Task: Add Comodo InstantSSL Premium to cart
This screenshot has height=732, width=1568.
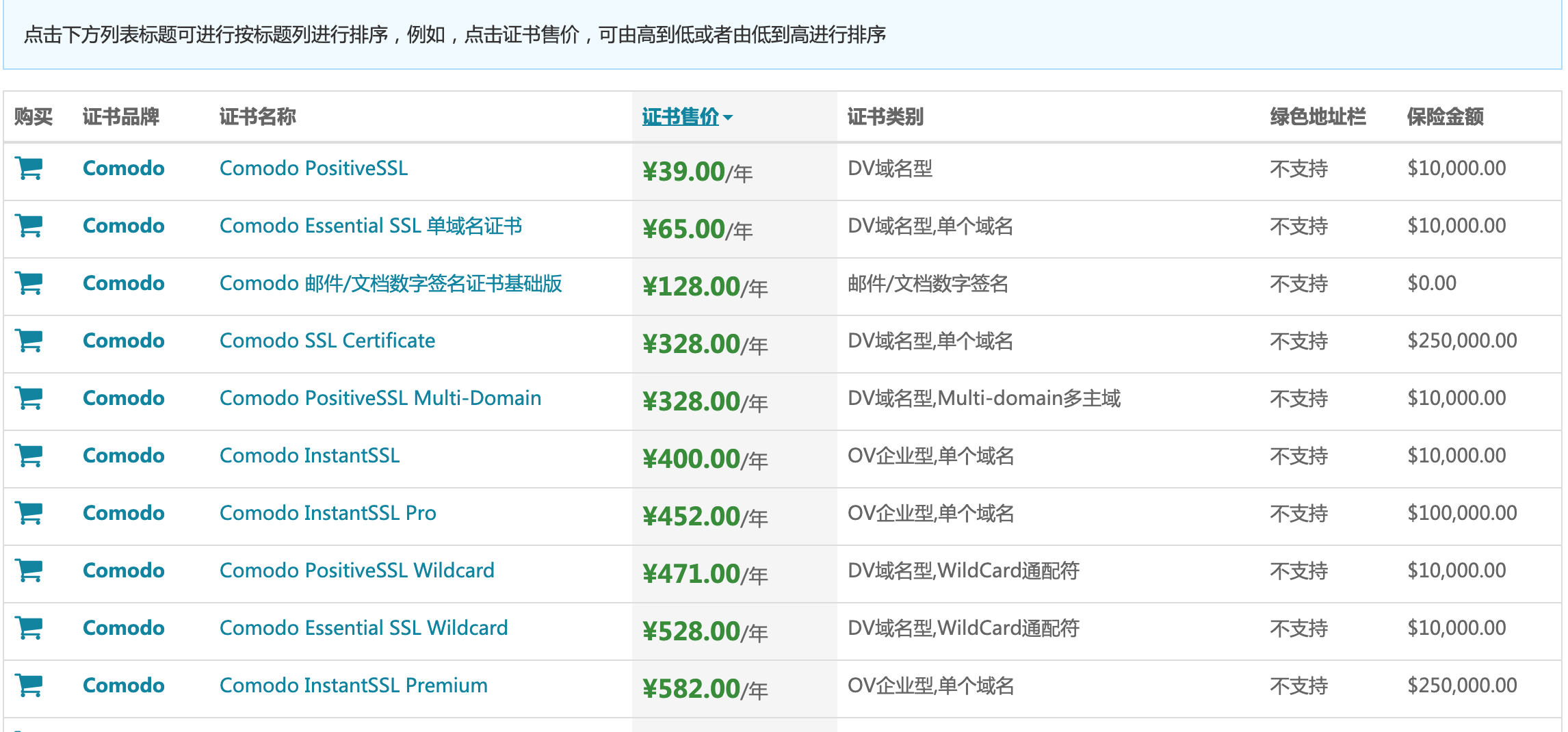Action: [29, 685]
